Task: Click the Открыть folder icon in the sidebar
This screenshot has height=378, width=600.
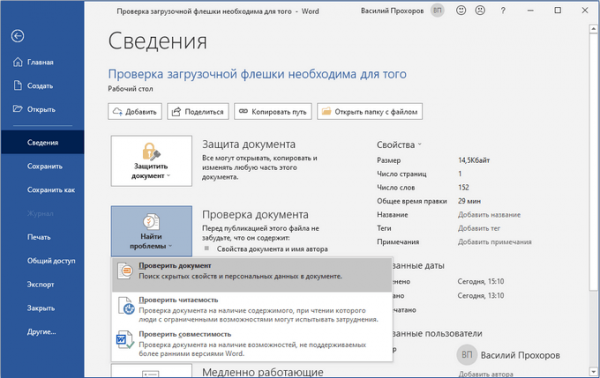Action: (18, 109)
